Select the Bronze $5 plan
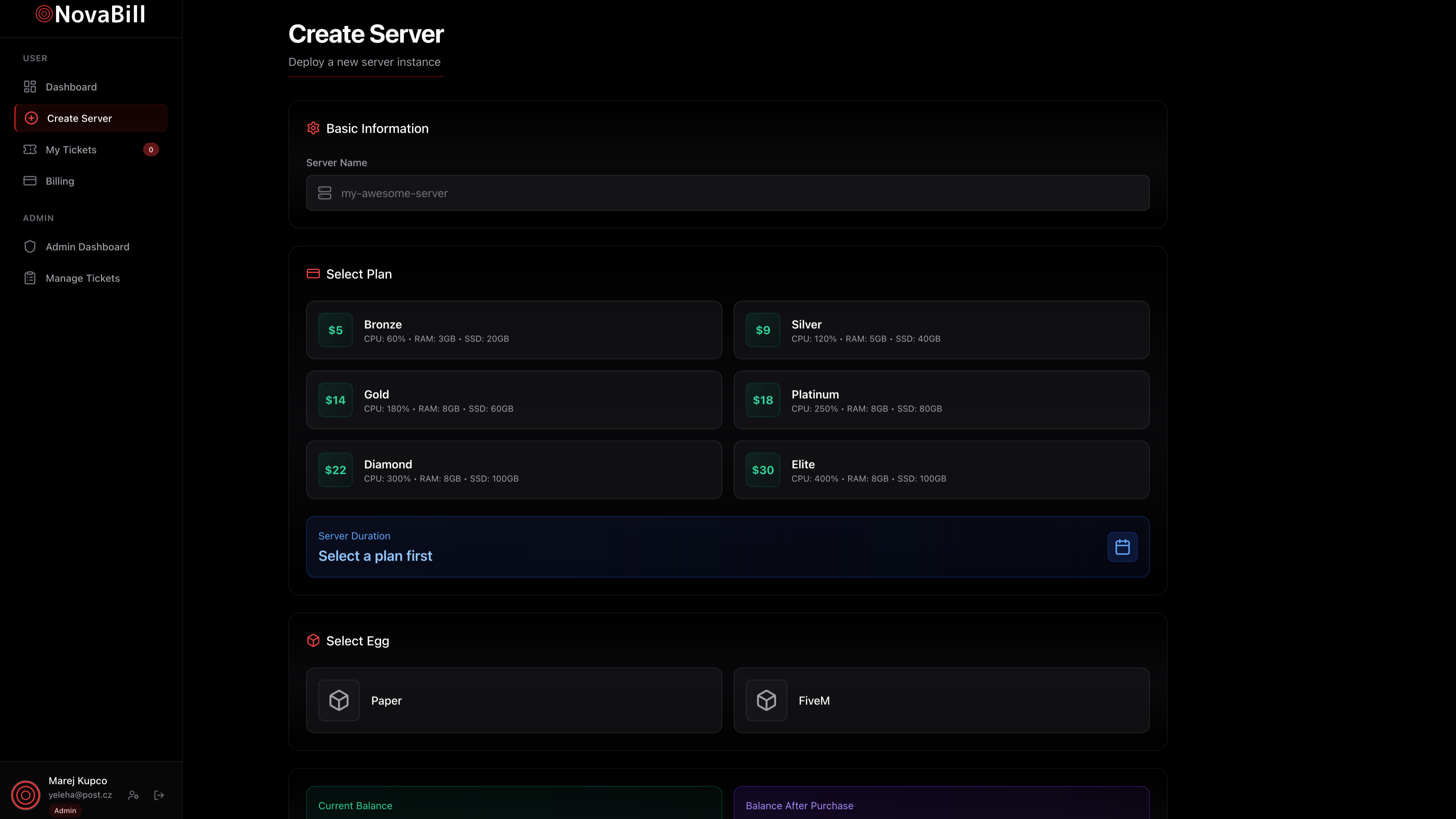This screenshot has height=819, width=1456. 513,329
